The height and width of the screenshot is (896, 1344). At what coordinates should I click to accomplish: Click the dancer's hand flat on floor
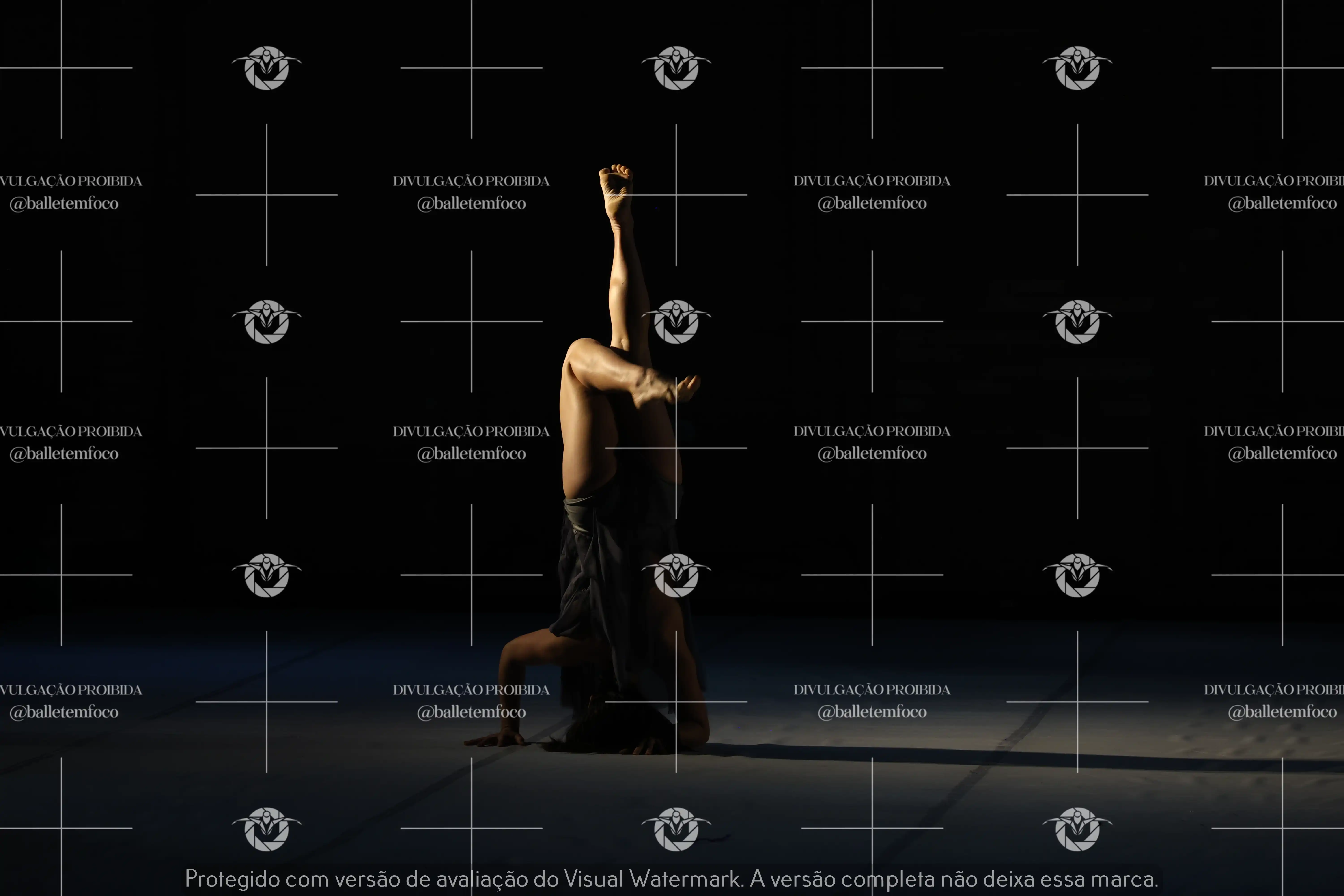[x=495, y=740]
